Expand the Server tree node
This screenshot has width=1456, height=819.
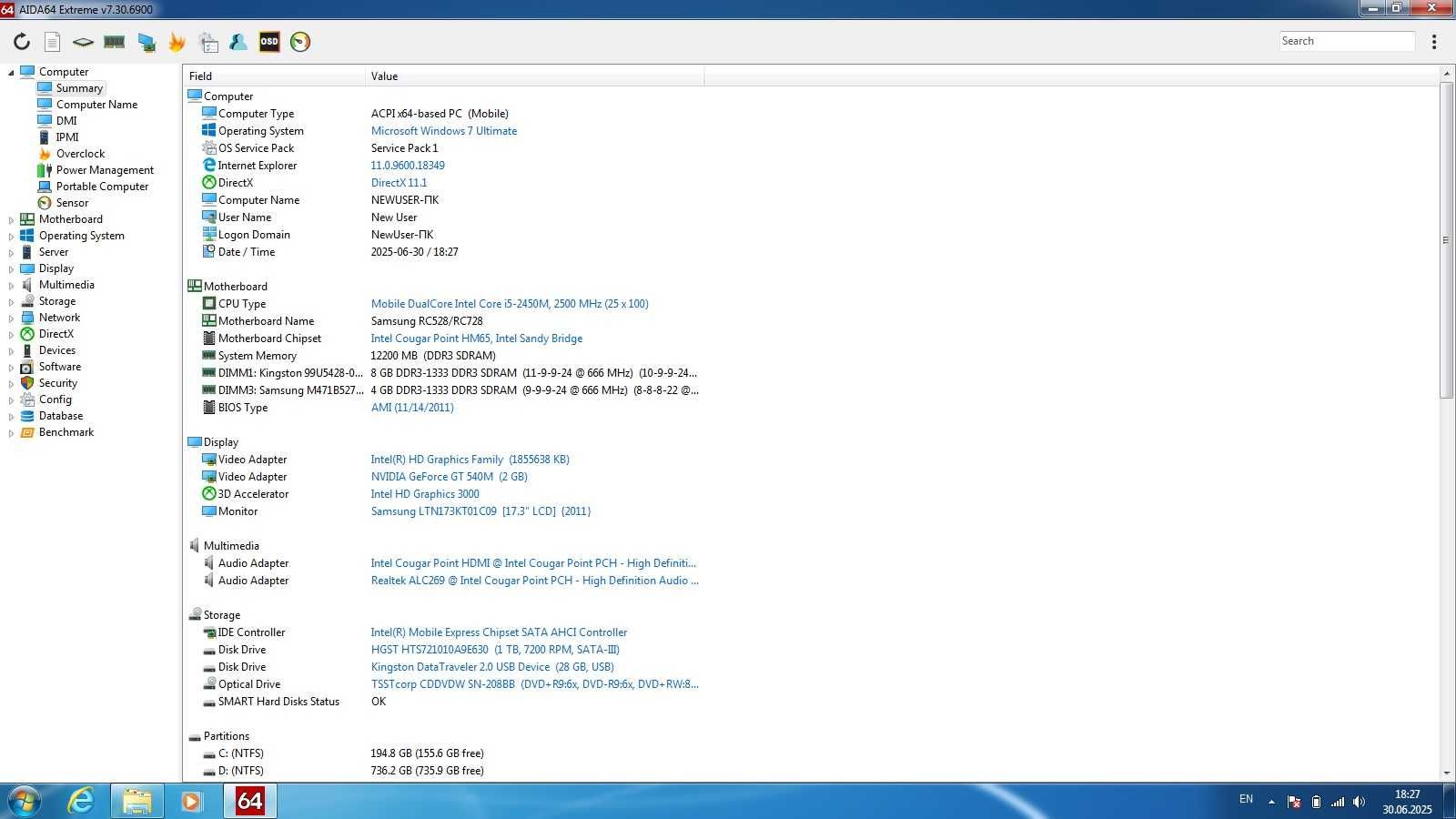tap(11, 252)
